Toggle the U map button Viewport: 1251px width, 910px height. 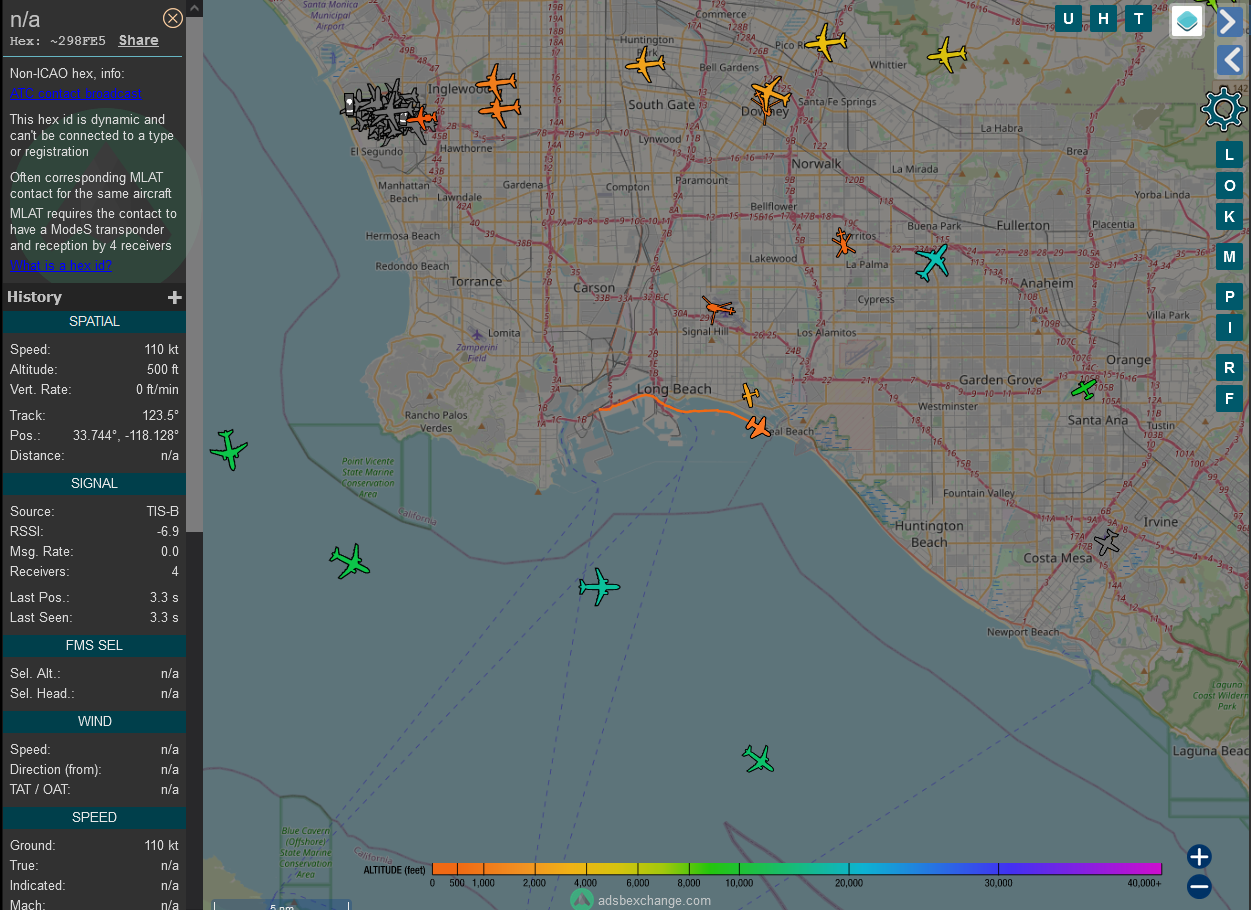pyautogui.click(x=1068, y=19)
